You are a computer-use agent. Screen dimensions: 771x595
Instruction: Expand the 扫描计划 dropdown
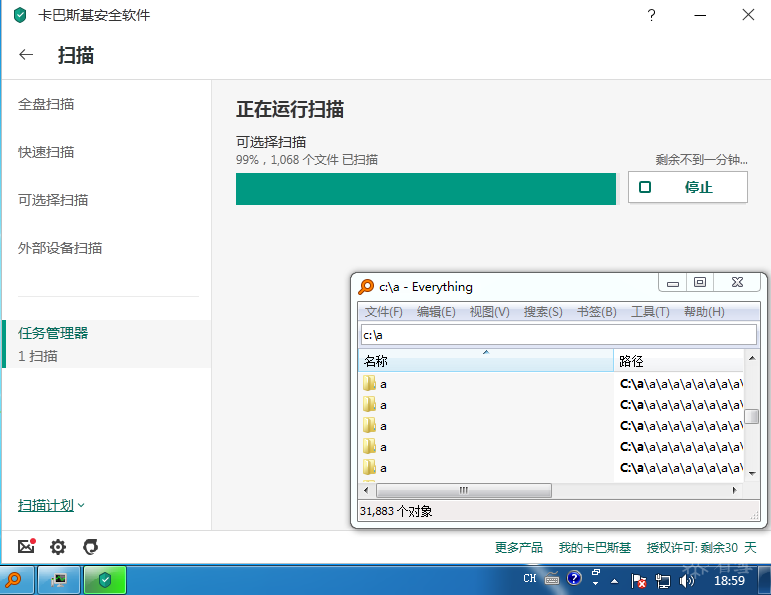click(51, 505)
